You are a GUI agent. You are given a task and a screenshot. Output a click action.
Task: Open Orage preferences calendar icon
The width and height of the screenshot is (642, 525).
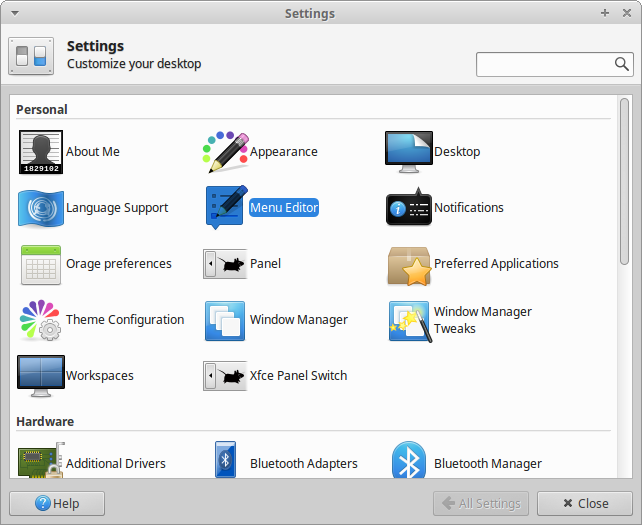click(41, 264)
